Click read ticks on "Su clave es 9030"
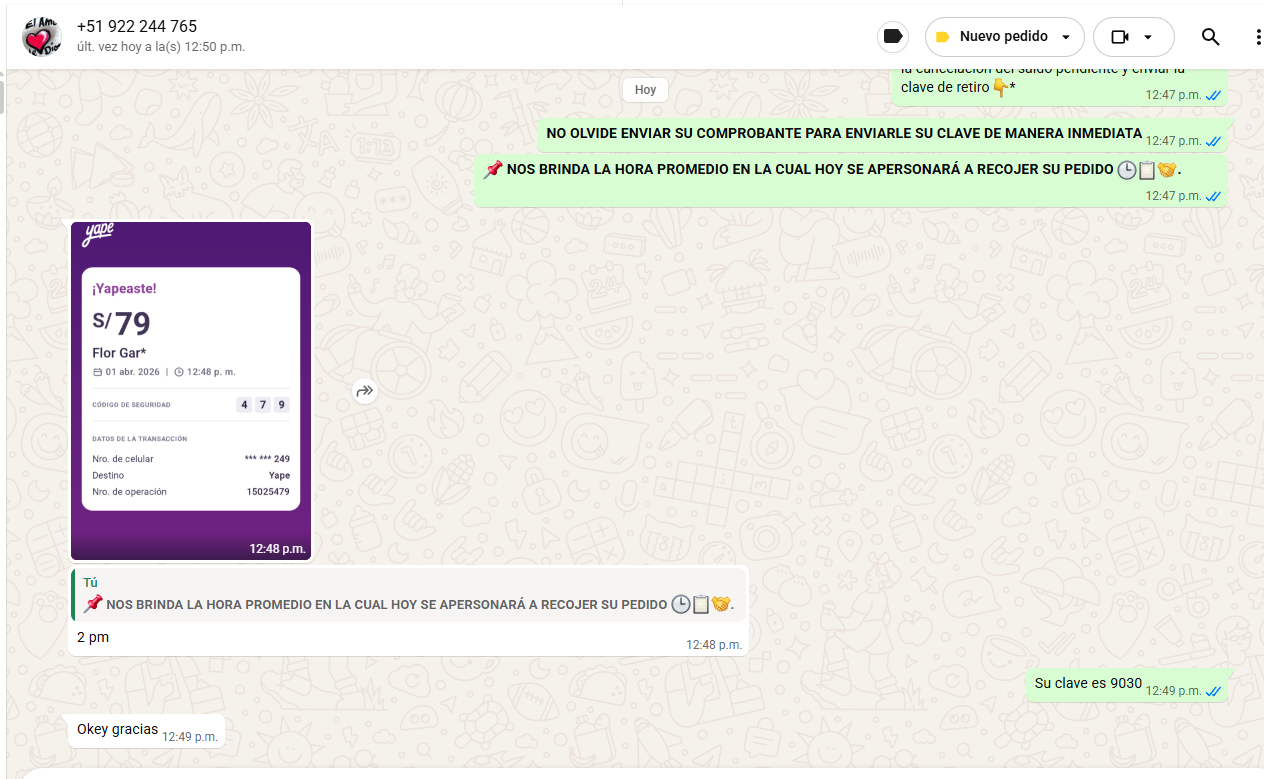Screen dimensions: 1264x779 click(x=1213, y=691)
